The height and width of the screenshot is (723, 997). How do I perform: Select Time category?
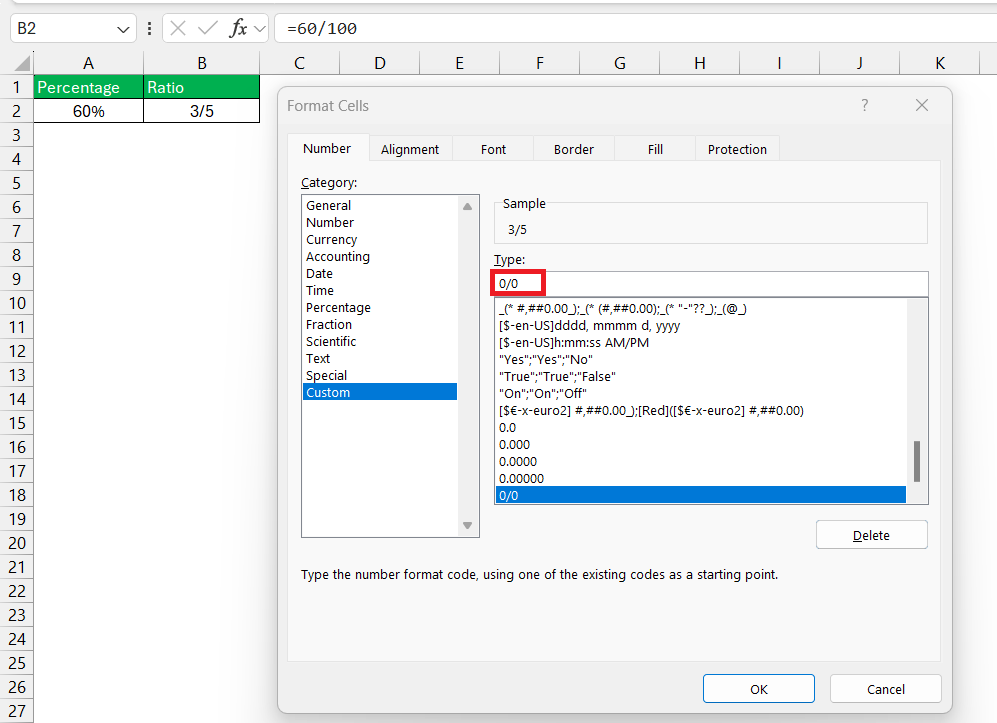pyautogui.click(x=380, y=290)
